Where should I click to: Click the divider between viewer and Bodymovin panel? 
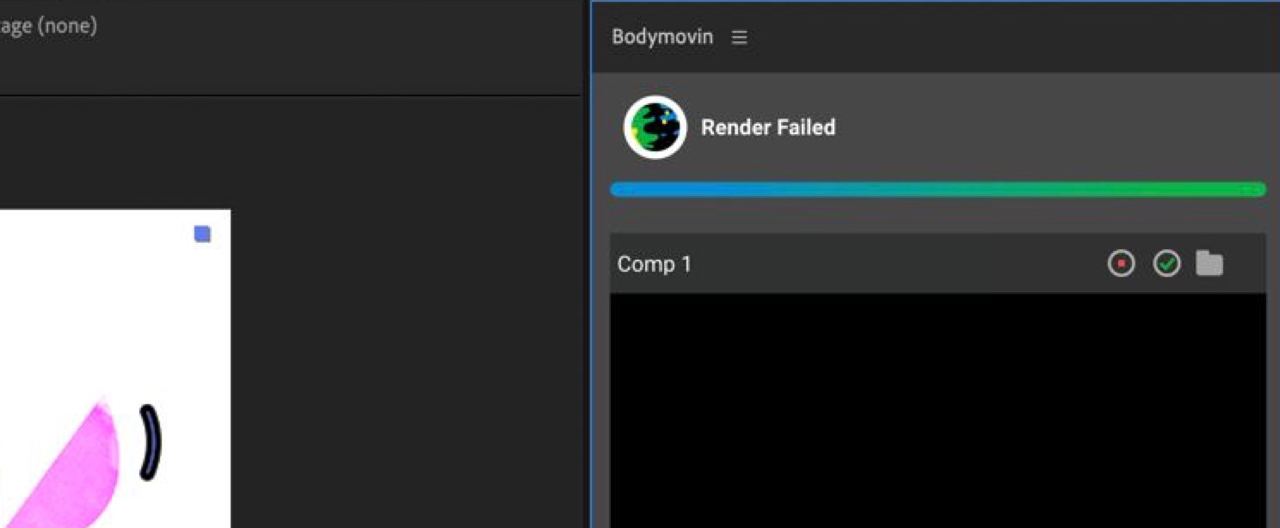586,264
